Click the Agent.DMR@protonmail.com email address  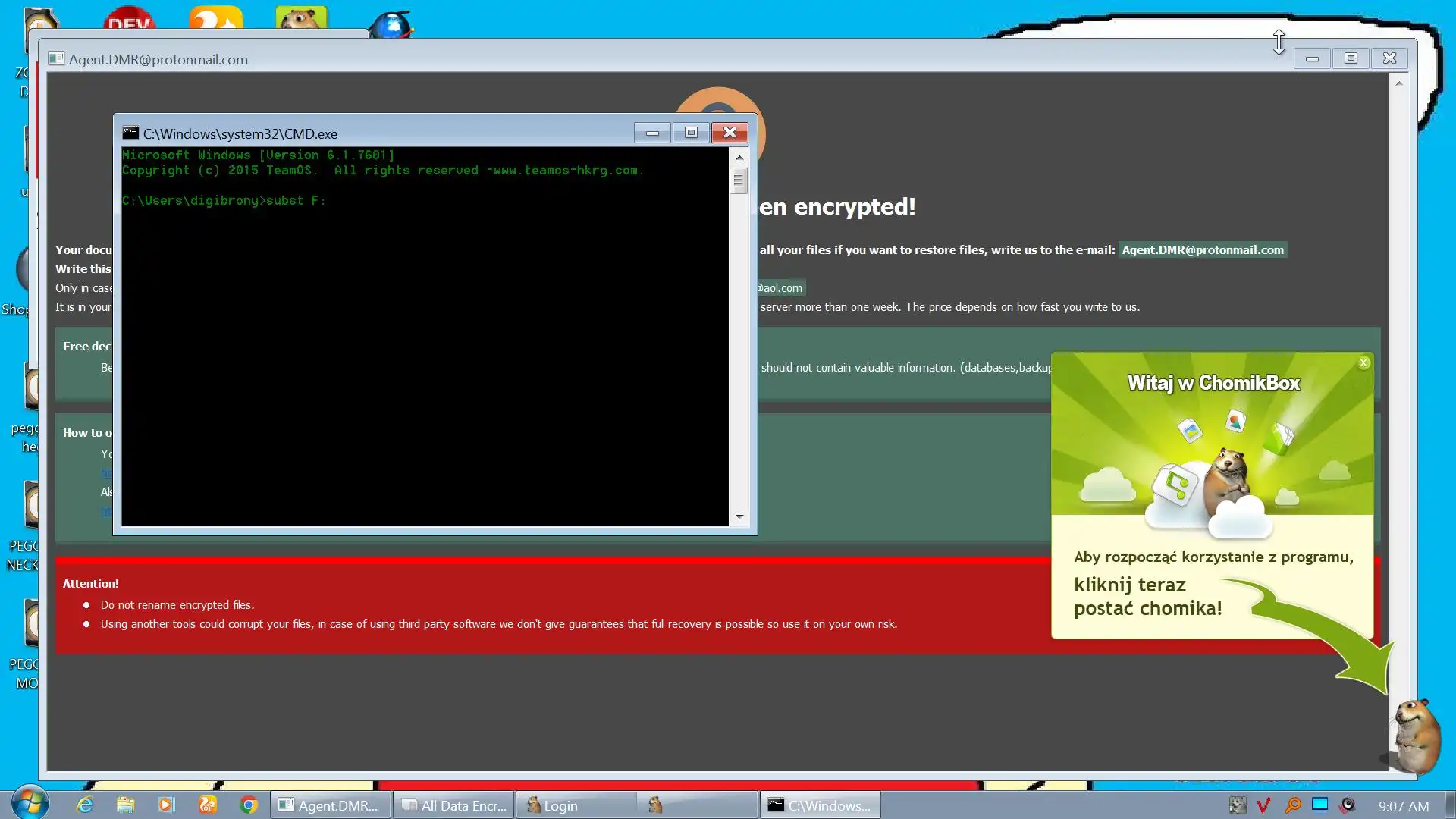pos(1203,250)
